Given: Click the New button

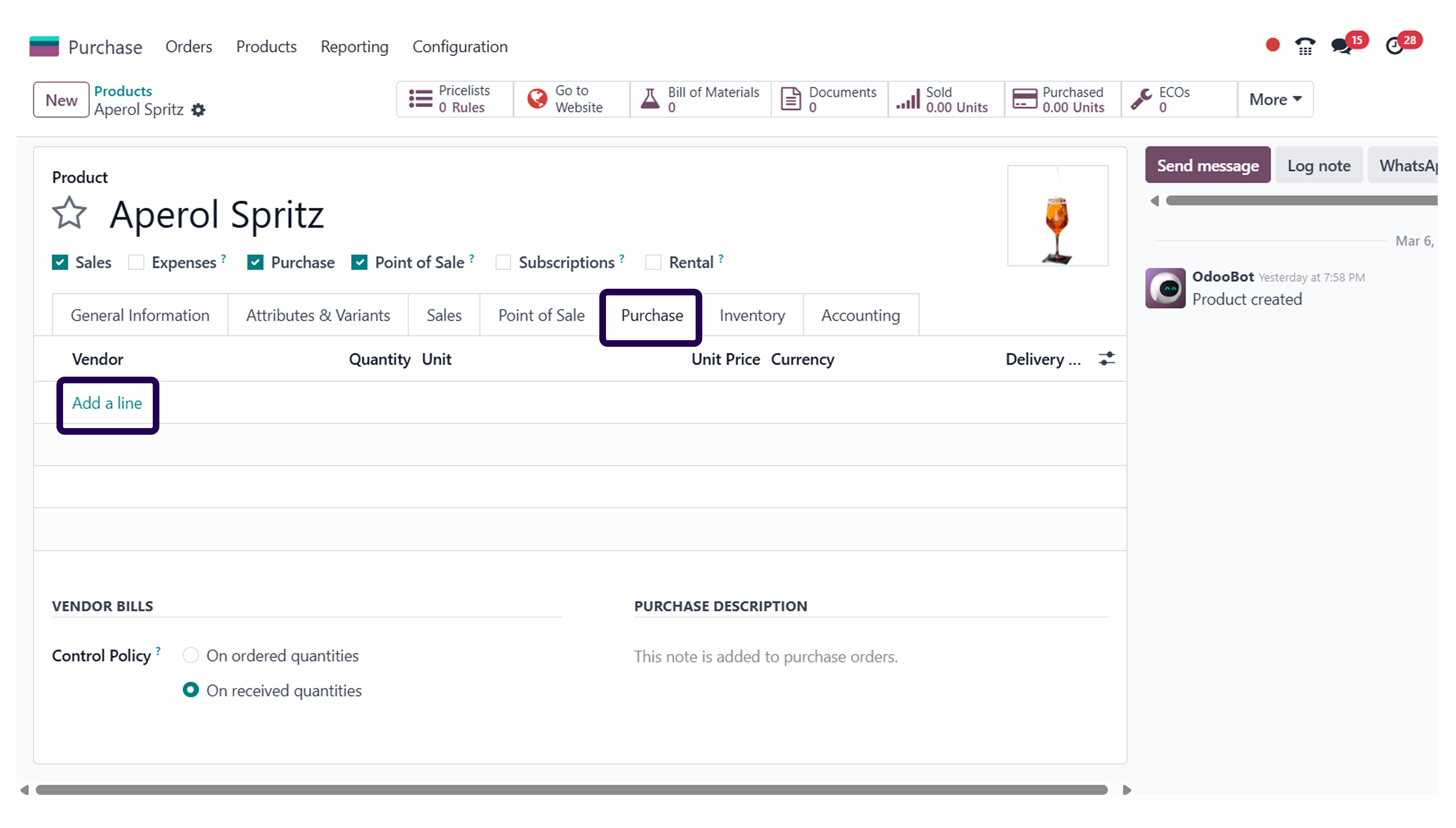Looking at the screenshot, I should (61, 100).
